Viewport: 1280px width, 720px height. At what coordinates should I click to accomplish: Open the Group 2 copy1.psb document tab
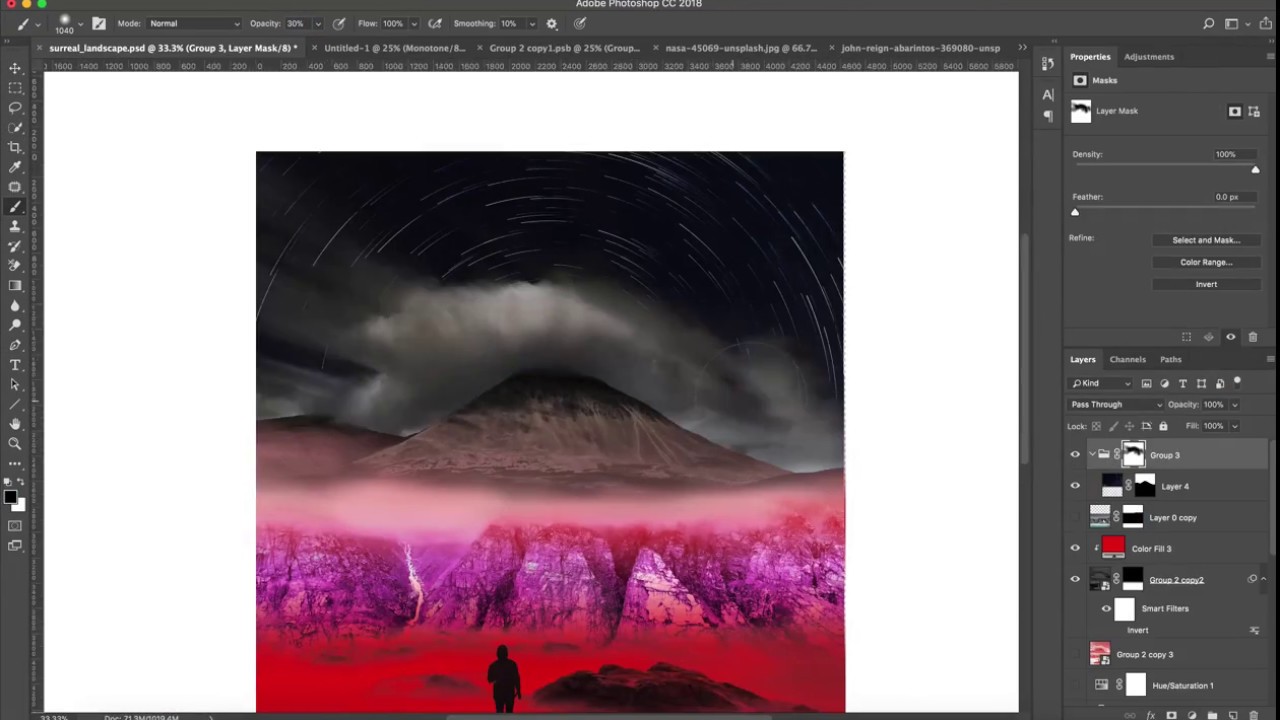564,48
